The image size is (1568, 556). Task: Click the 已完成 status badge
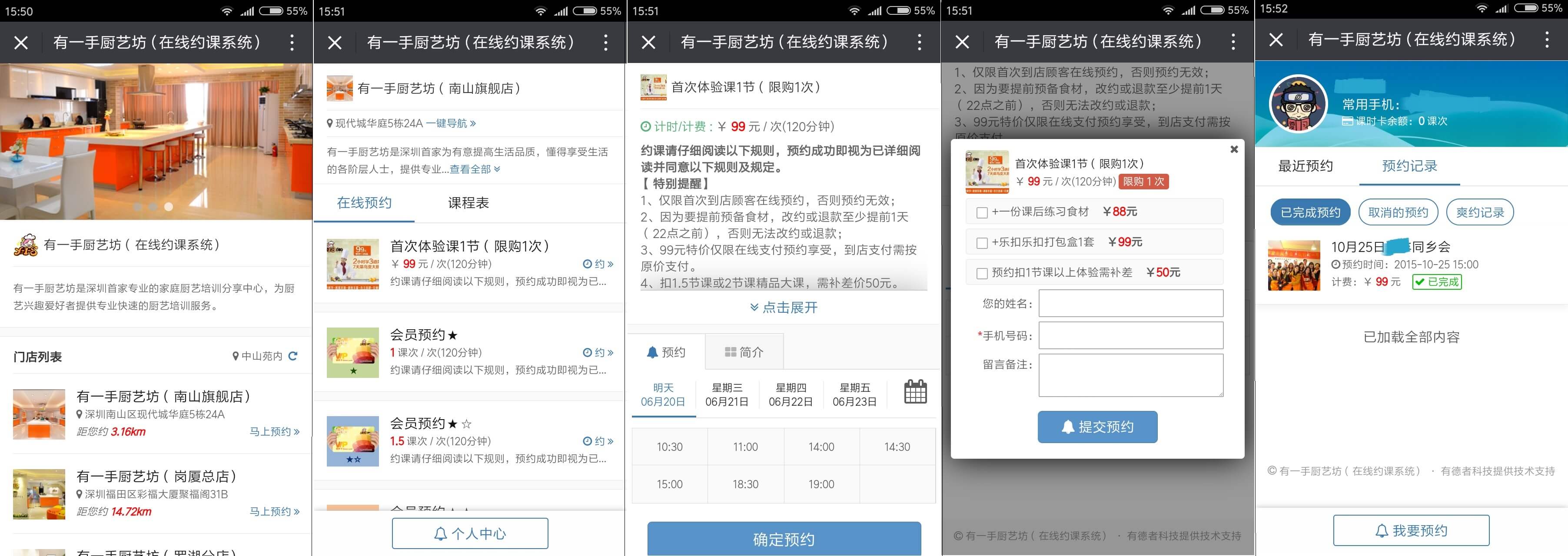[x=1436, y=281]
